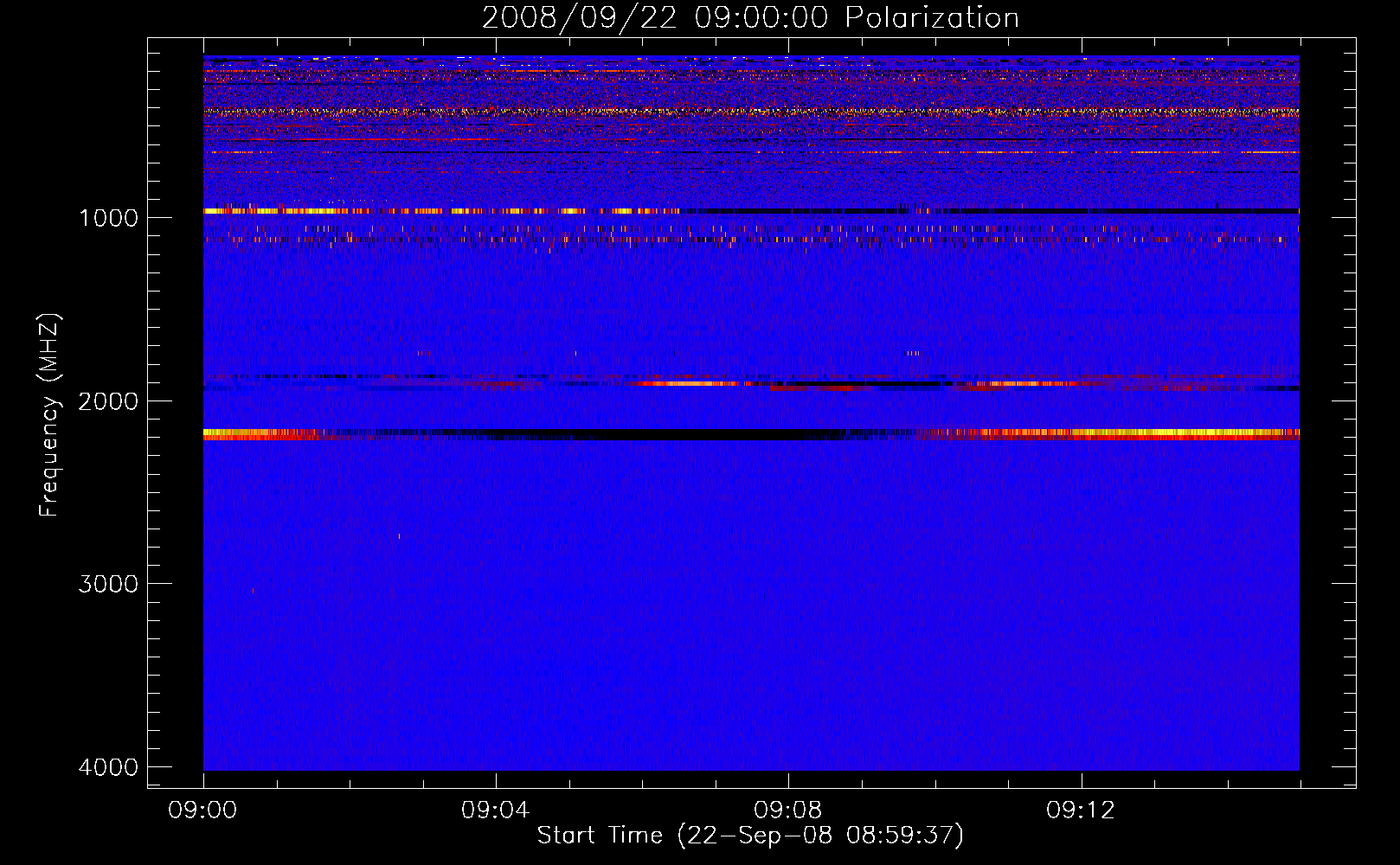Click the 'Frequency (MHZ)' axis label
1400x865 pixels.
[50, 415]
